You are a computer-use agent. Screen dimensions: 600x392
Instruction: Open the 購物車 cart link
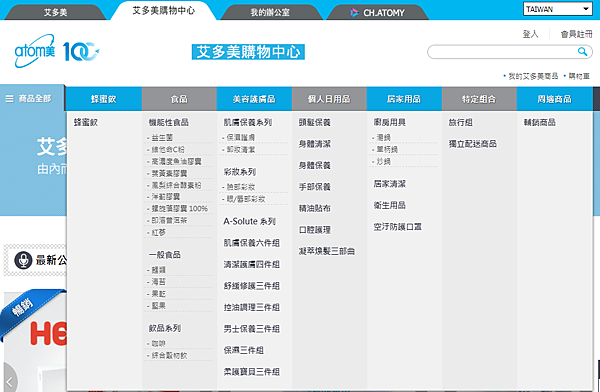tap(579, 76)
